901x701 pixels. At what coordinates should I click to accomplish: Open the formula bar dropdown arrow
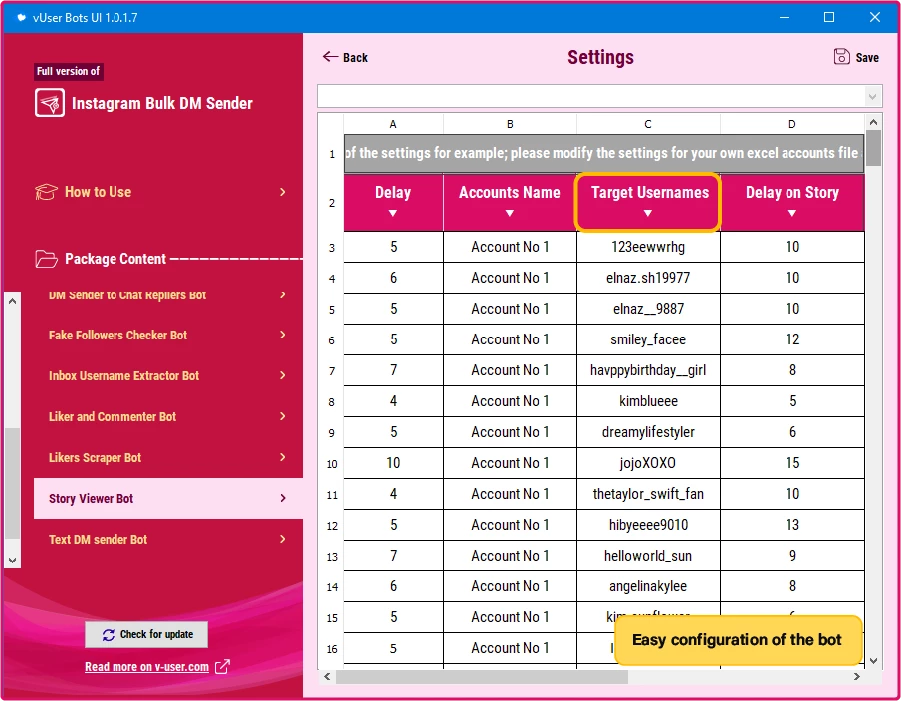[x=872, y=97]
